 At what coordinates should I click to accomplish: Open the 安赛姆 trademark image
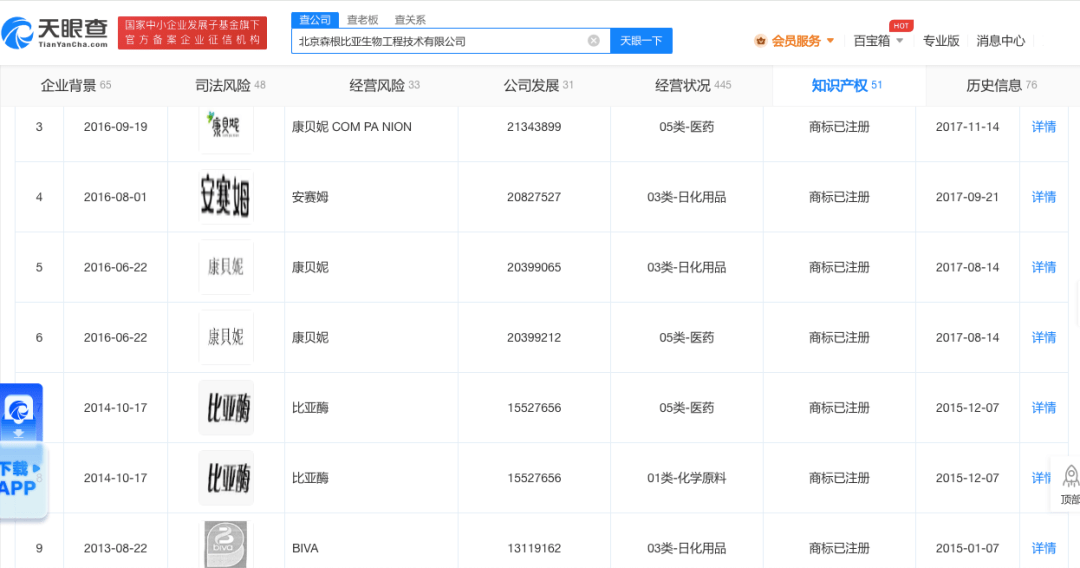(225, 197)
